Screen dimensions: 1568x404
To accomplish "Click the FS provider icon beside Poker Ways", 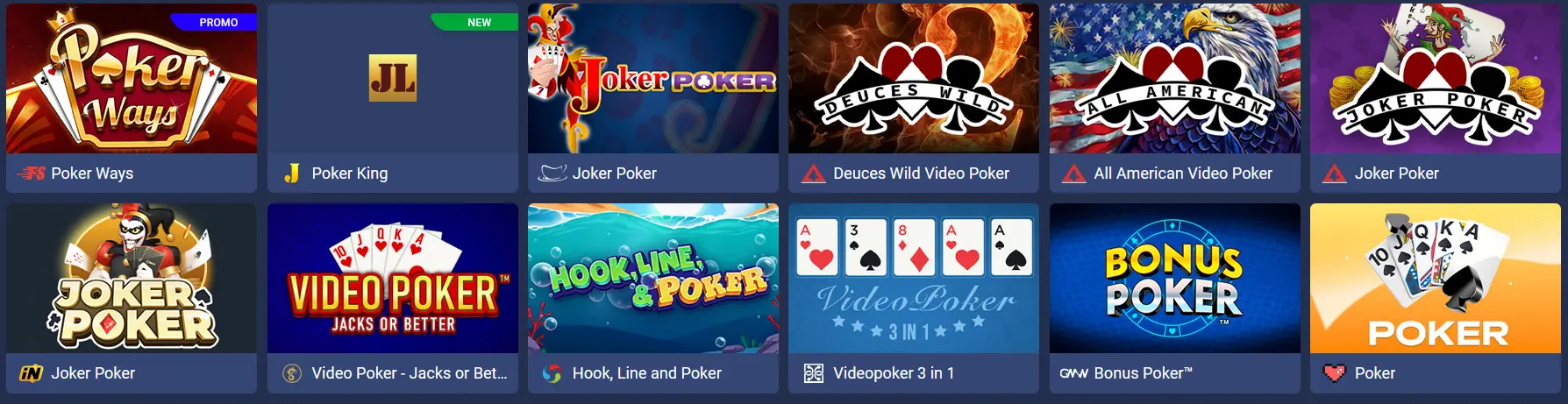I will click(x=31, y=174).
